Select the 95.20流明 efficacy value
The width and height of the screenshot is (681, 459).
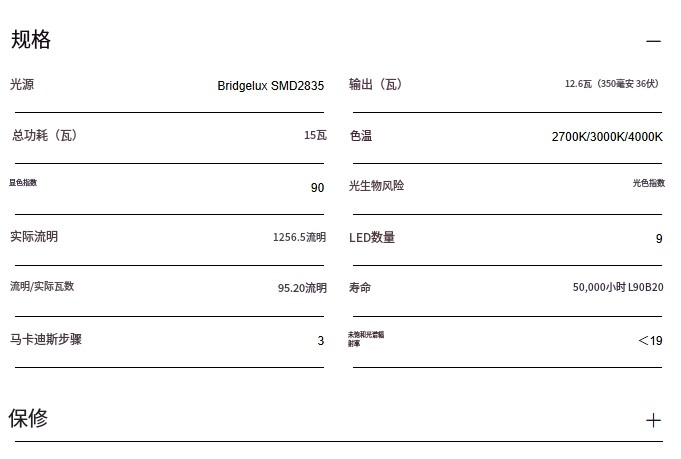(301, 288)
